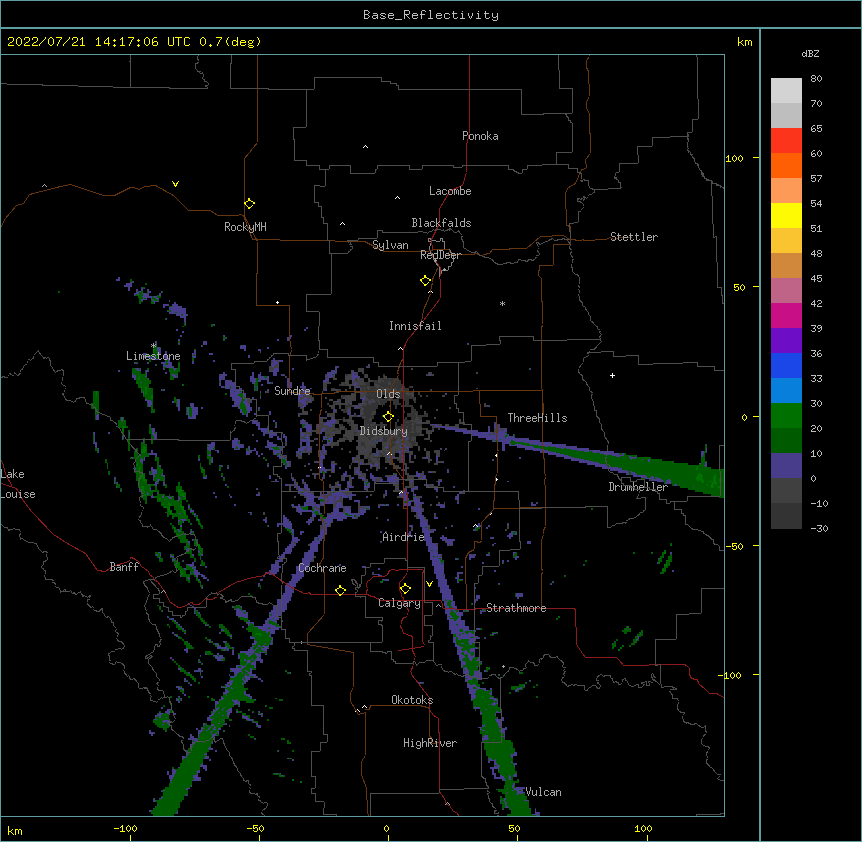Screen dimensions: 862x842
Task: Click the Lake Louise label
Action: coord(18,484)
